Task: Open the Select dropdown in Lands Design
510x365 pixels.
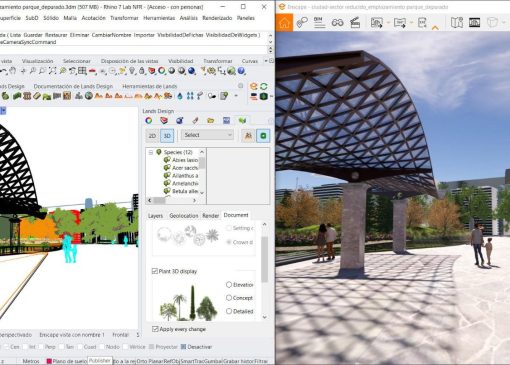Action: pos(207,135)
